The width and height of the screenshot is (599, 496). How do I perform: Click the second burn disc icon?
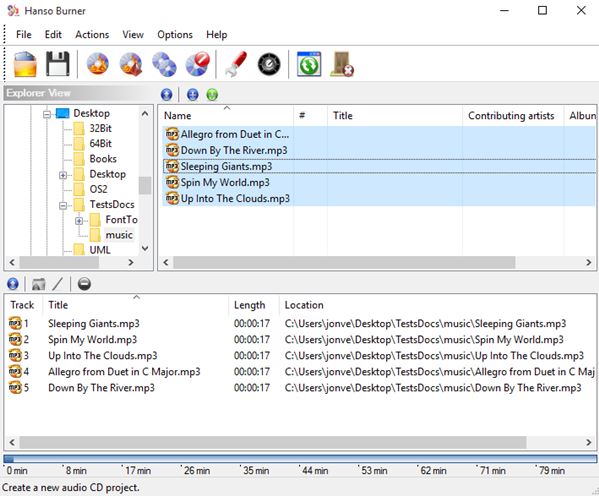point(131,64)
